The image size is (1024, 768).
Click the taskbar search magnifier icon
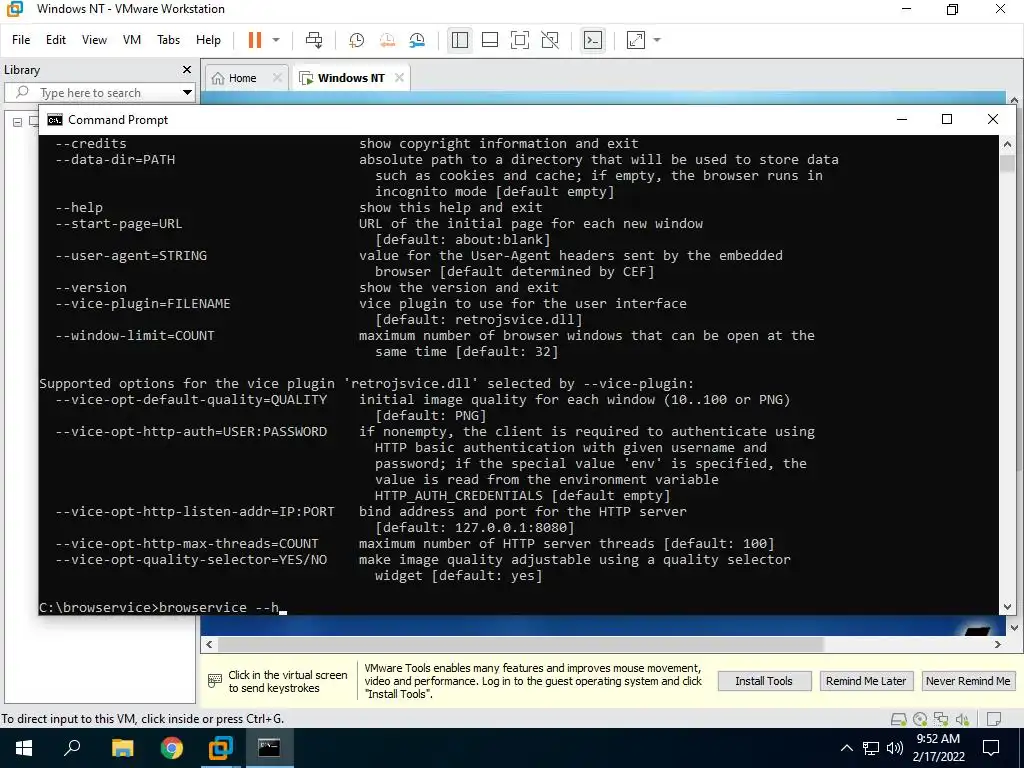click(72, 748)
